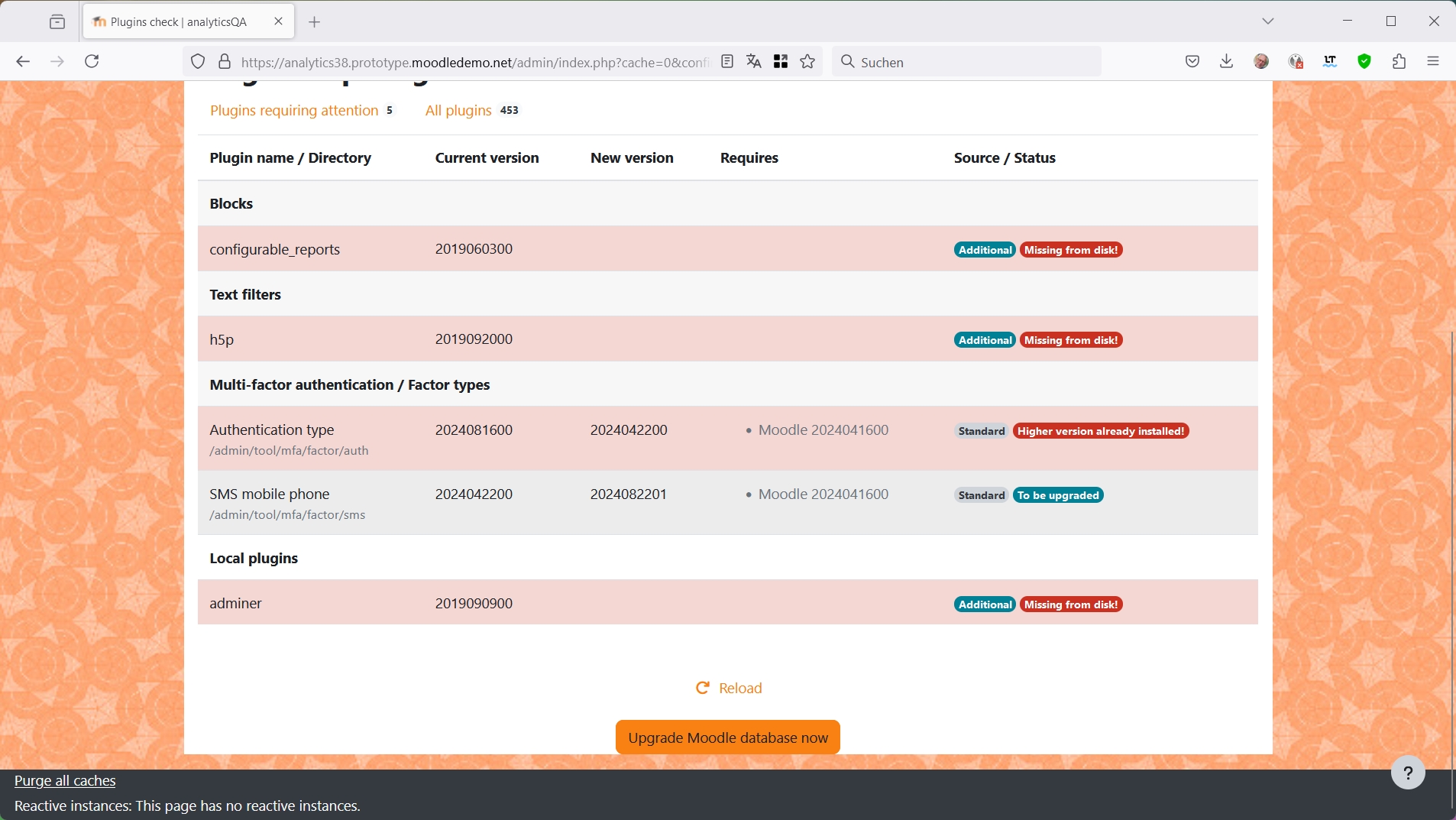Viewport: 1456px width, 820px height.
Task: Click the forward navigation arrow
Action: (x=57, y=62)
